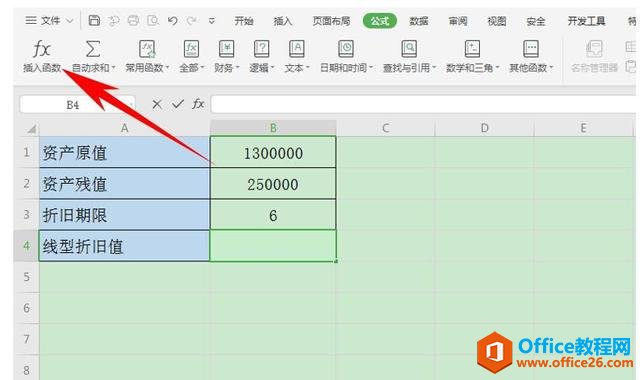Select row 5 header

point(27,277)
